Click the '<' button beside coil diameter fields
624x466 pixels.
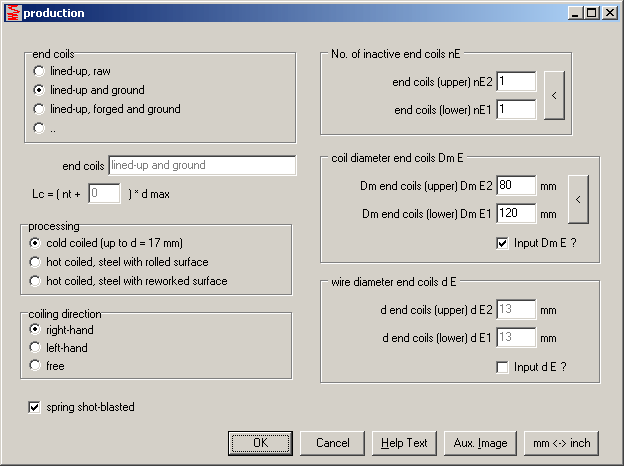tap(577, 199)
